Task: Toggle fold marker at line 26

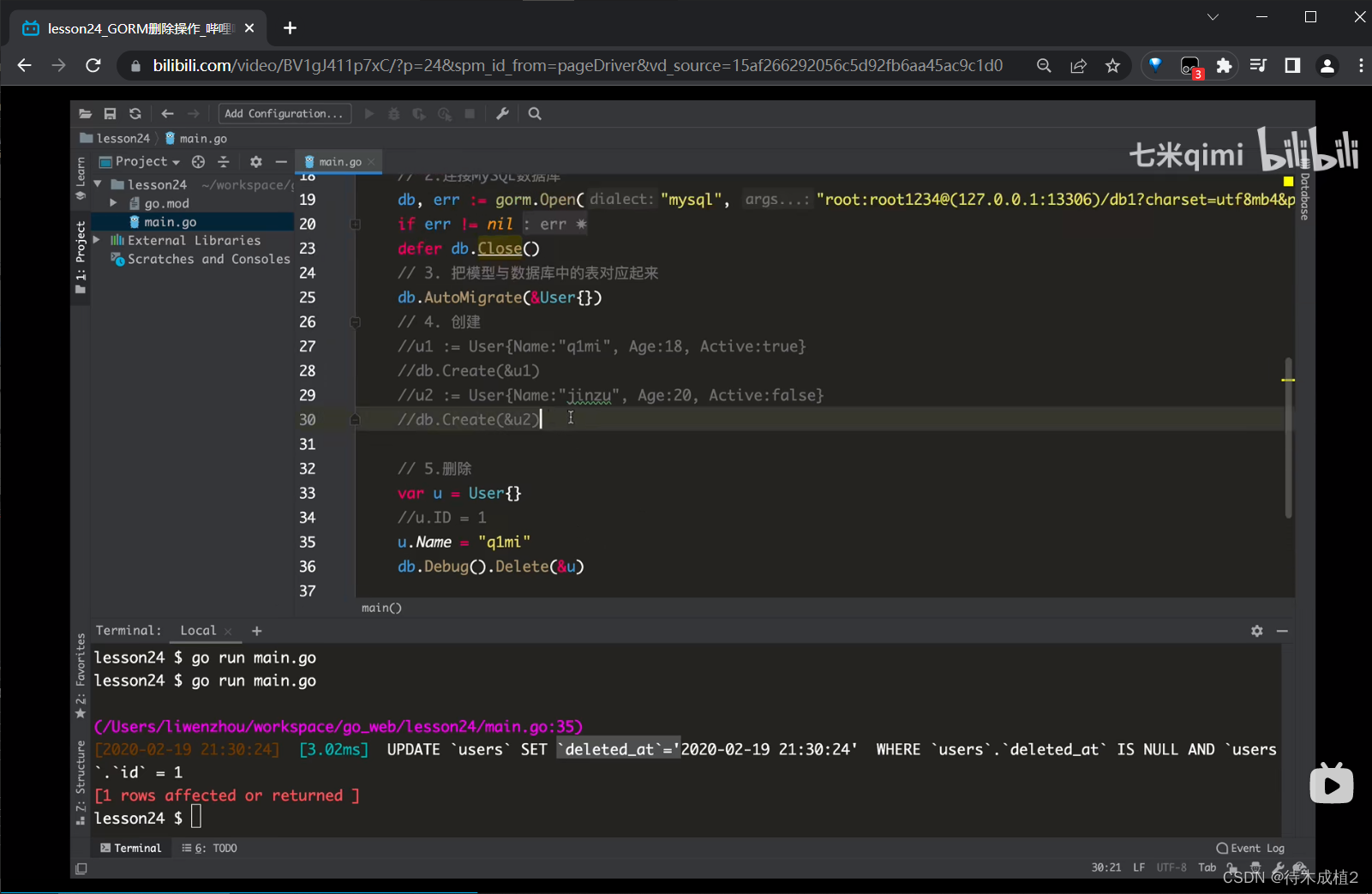Action: point(355,322)
